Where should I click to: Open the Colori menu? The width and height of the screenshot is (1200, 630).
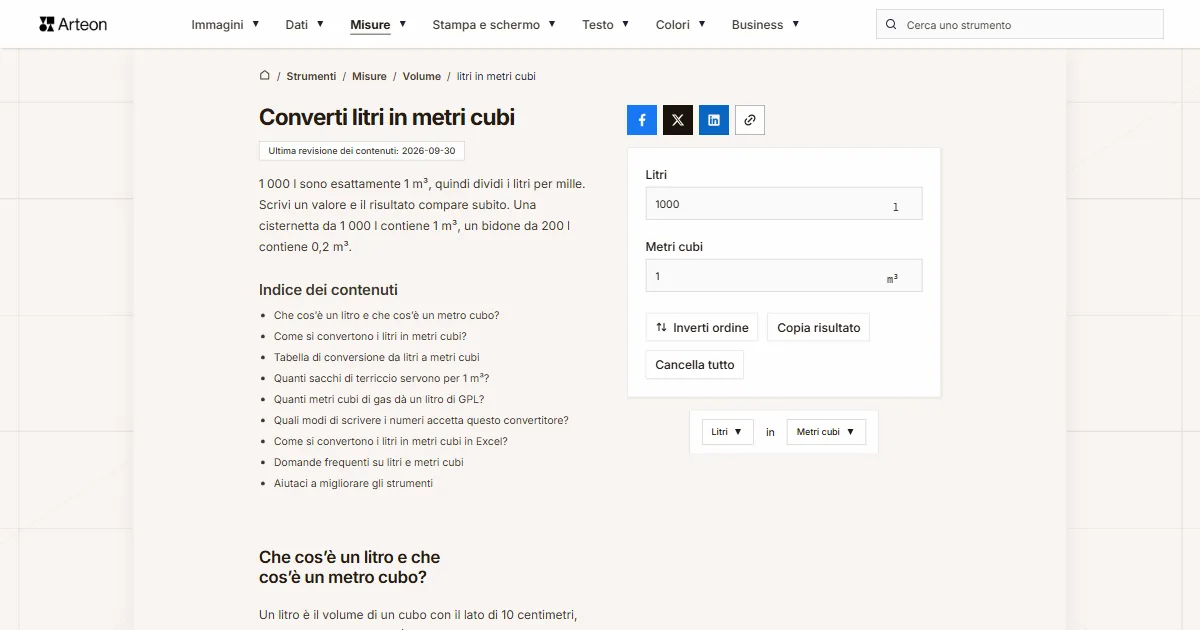coord(681,25)
